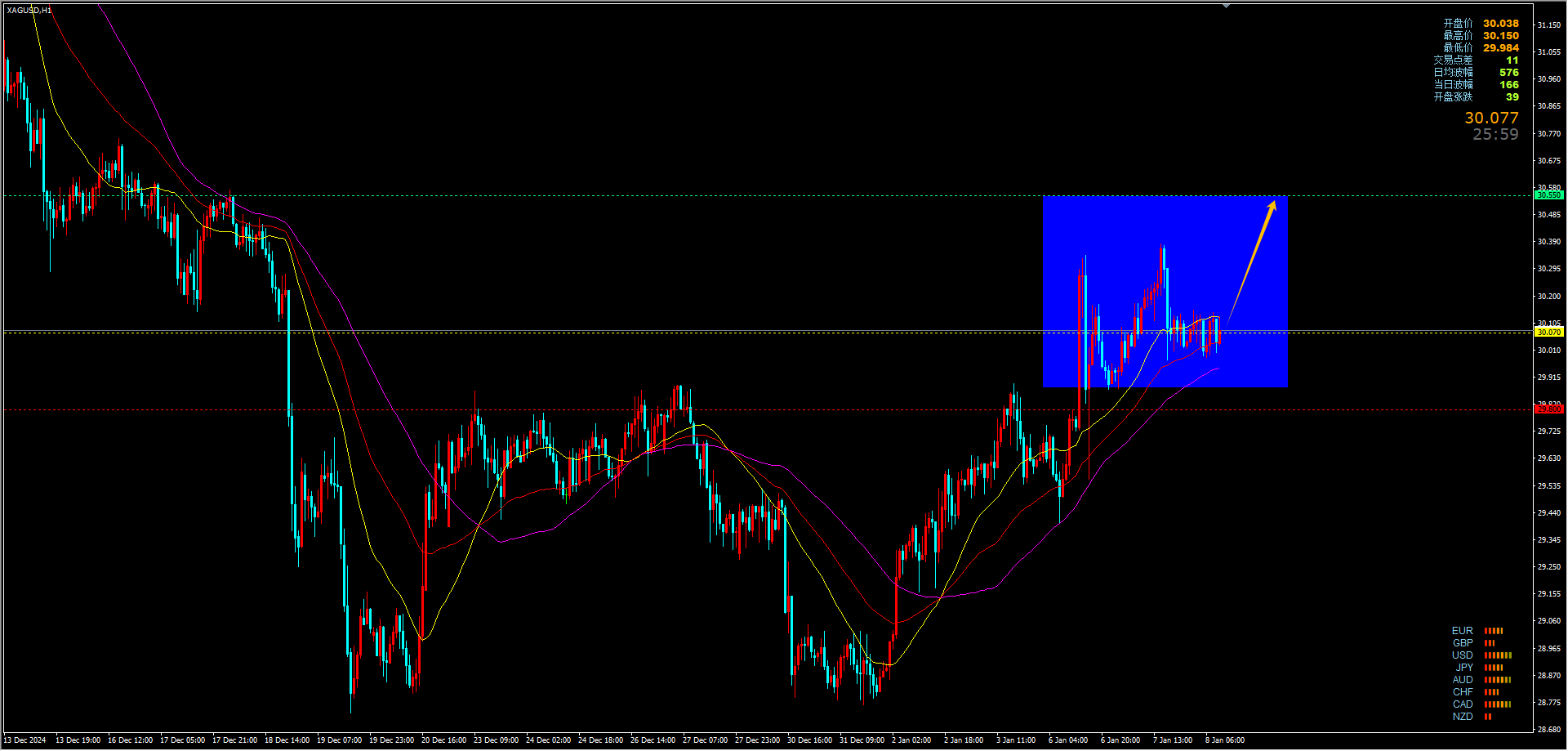Click the 2 Jan 18:00 time axis label
The height and width of the screenshot is (751, 1568).
click(964, 740)
